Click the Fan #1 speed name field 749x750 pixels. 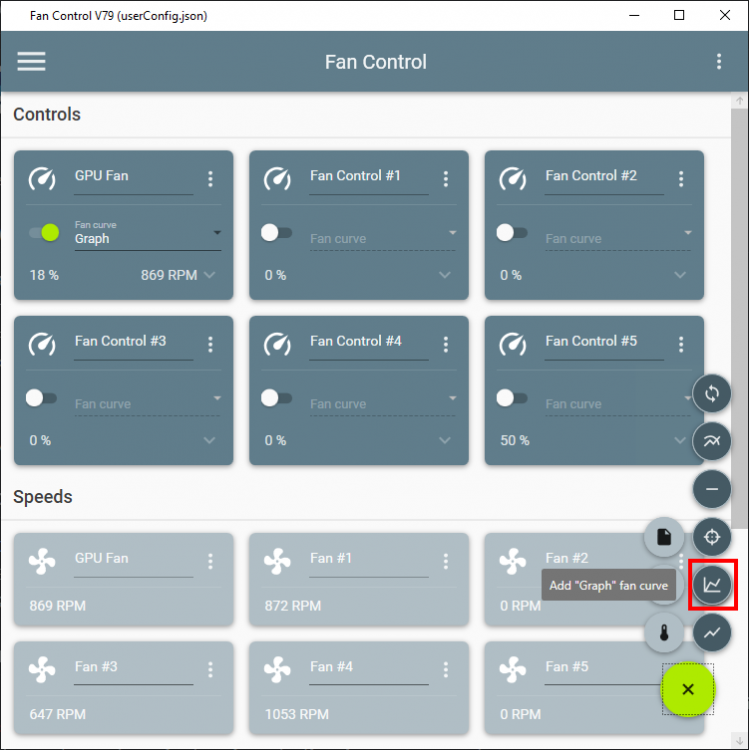tap(368, 559)
